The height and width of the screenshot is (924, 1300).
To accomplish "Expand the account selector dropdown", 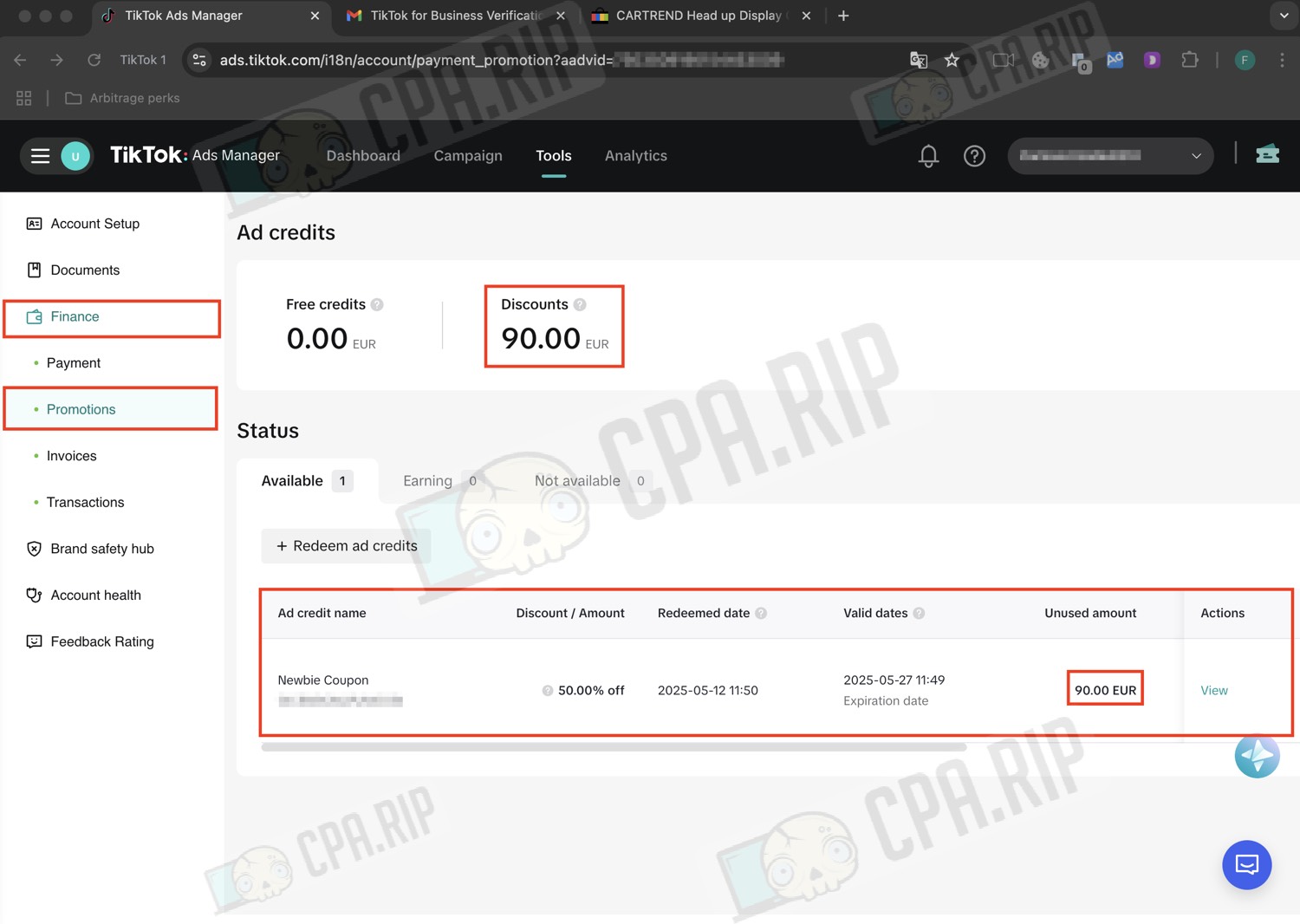I will point(1110,156).
